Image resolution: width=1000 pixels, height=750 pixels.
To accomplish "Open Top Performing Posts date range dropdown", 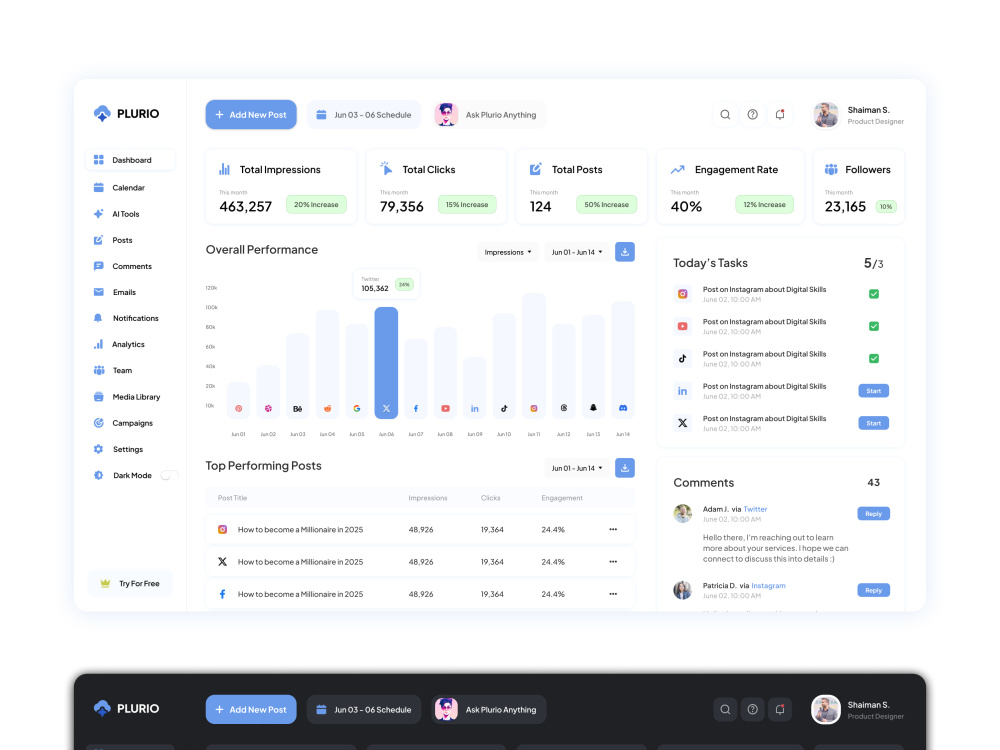I will click(577, 468).
